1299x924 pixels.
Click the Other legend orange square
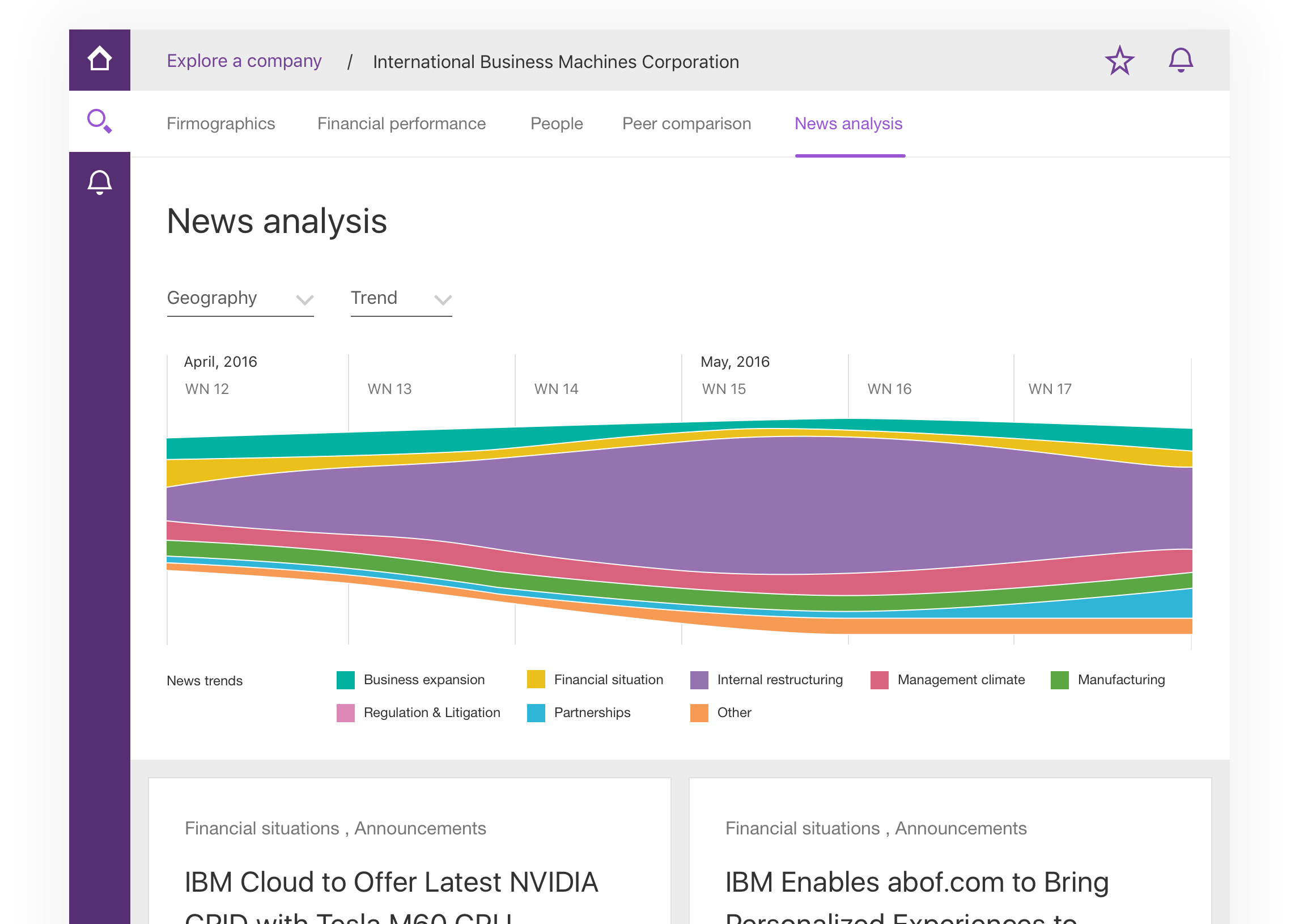(x=699, y=713)
